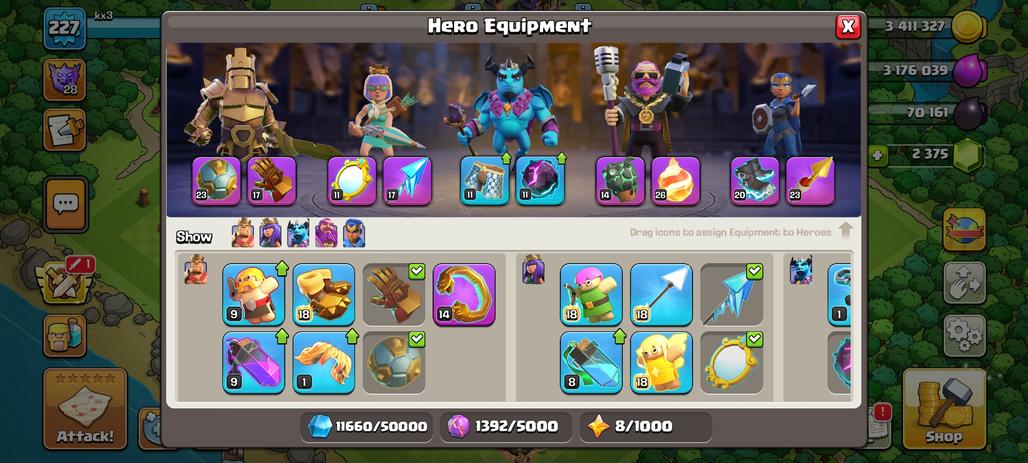Open the chat speech bubble panel

(x=66, y=205)
